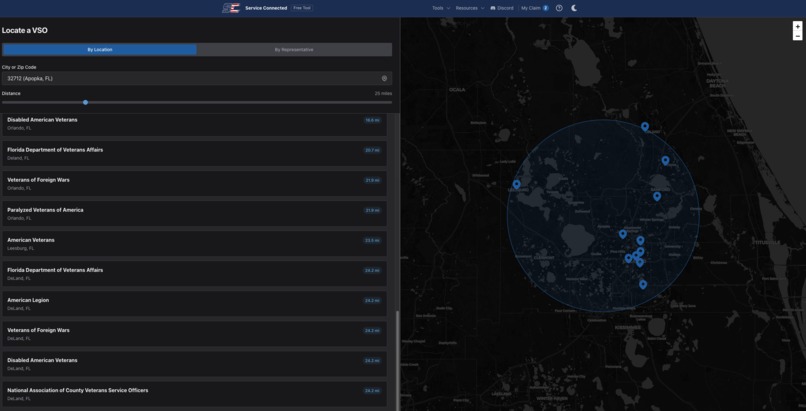Open My Claim in the header
806x411 pixels.
(x=535, y=8)
